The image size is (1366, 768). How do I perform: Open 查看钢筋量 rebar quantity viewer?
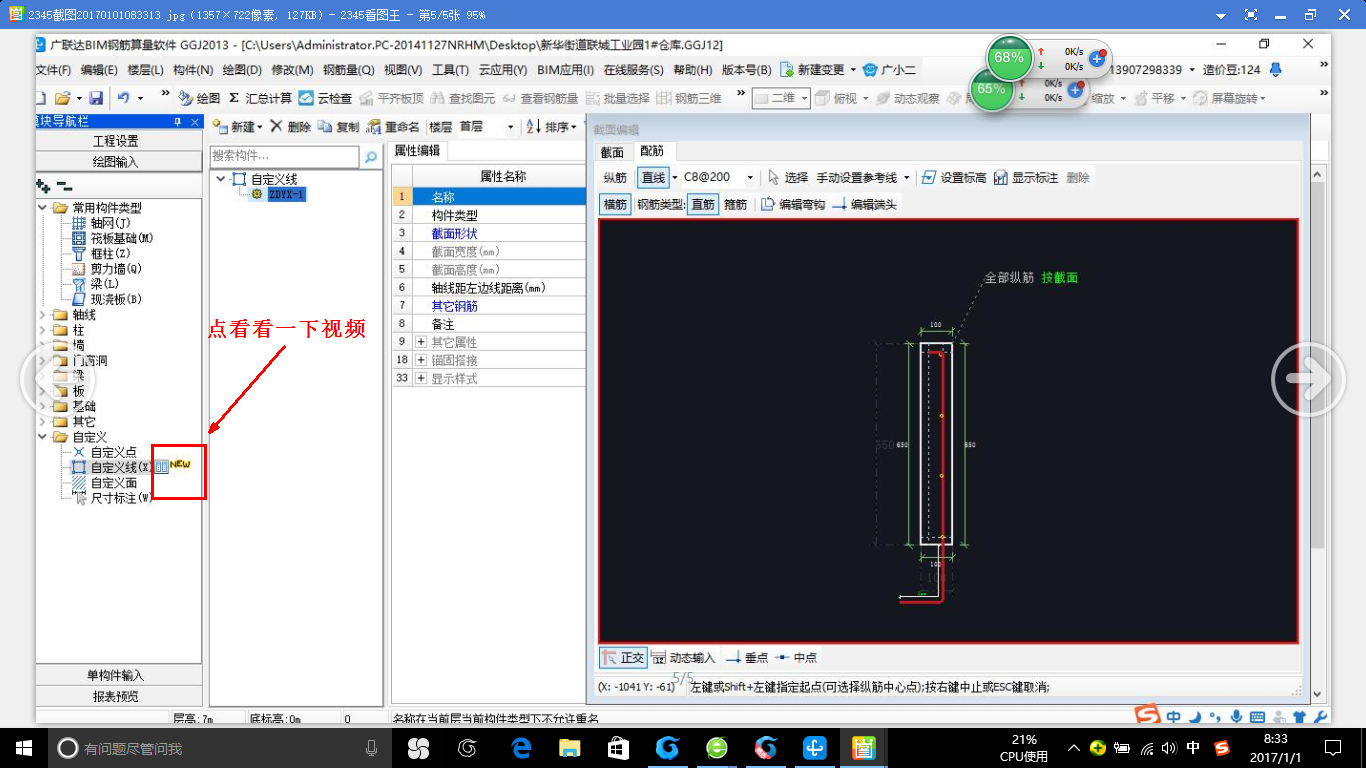tap(540, 98)
